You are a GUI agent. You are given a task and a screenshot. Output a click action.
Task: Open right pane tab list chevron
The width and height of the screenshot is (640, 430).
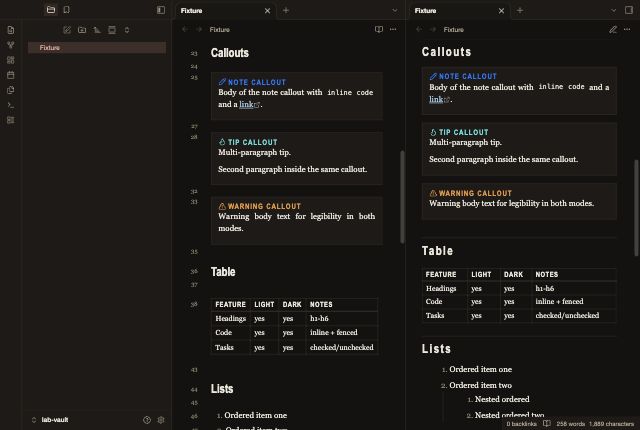(613, 11)
